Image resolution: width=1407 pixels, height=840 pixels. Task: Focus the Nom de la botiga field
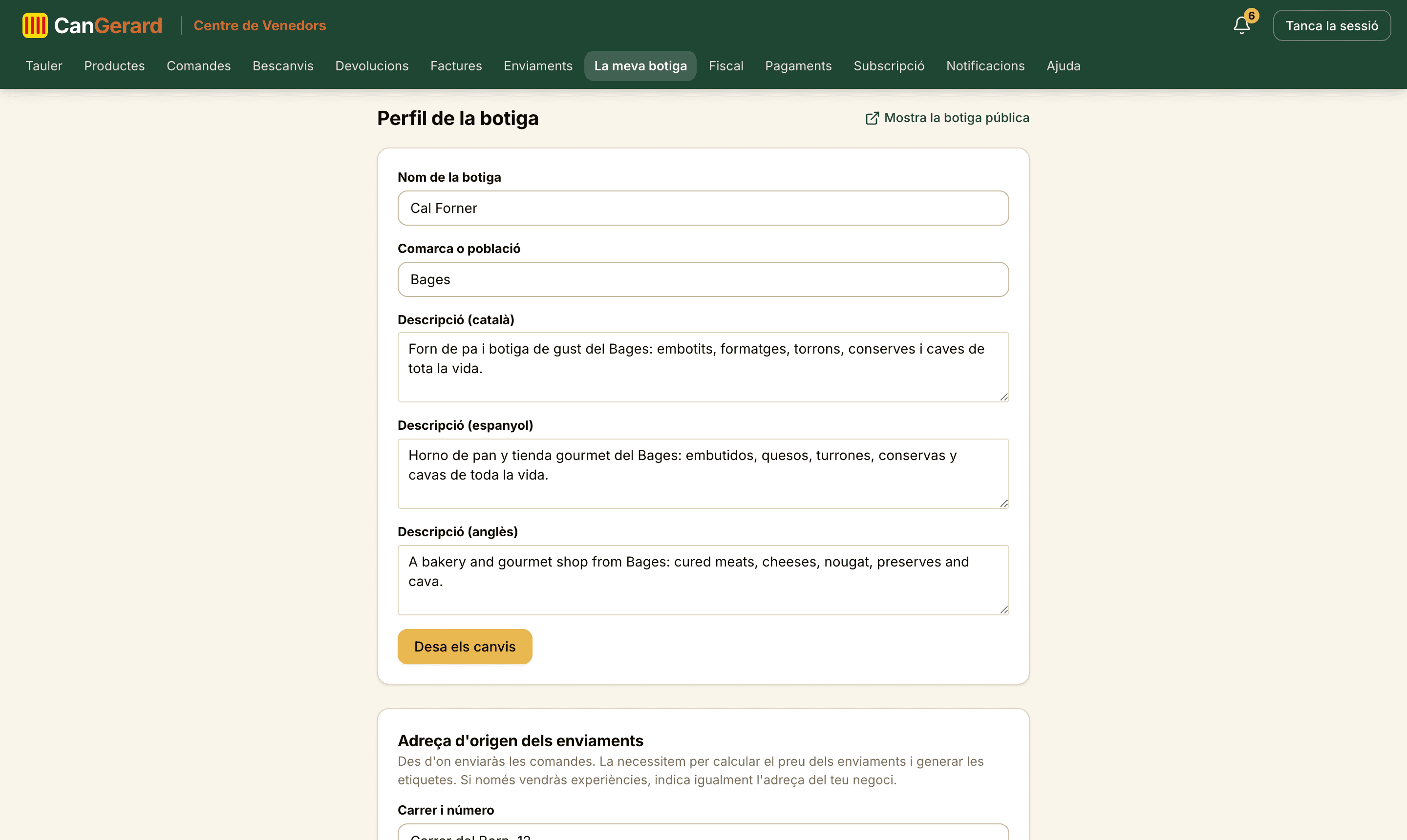[703, 208]
